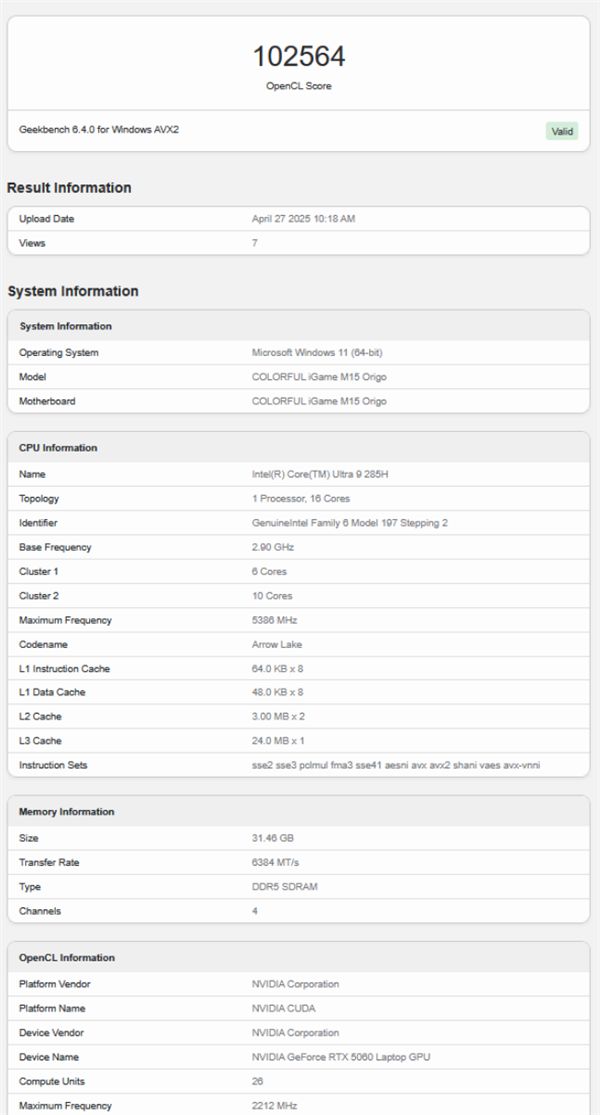
Task: Select Intel(R) Core(TM) Ultra 9 285H name
Action: (320, 474)
